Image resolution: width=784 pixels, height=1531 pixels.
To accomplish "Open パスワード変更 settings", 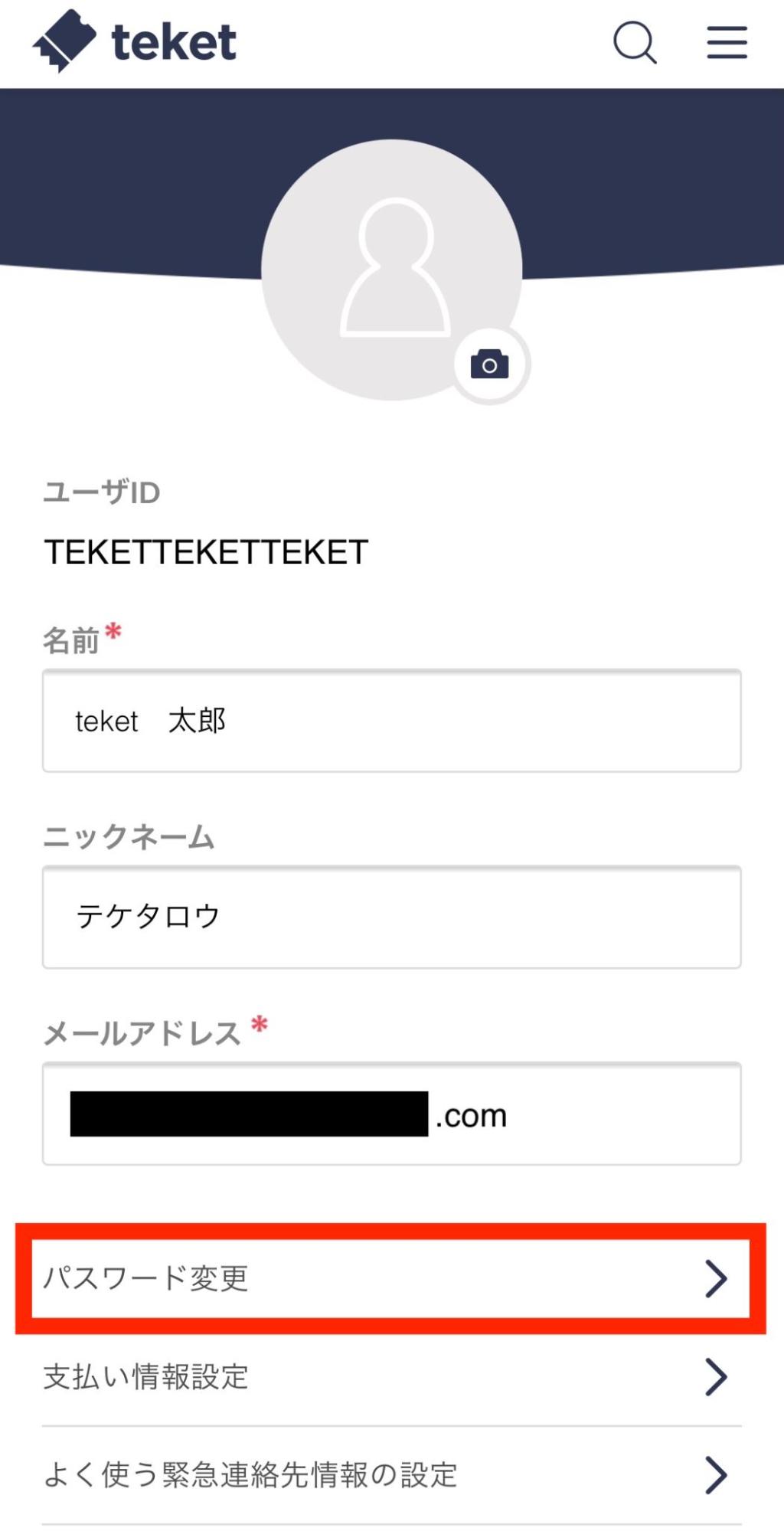I will coord(145,1278).
